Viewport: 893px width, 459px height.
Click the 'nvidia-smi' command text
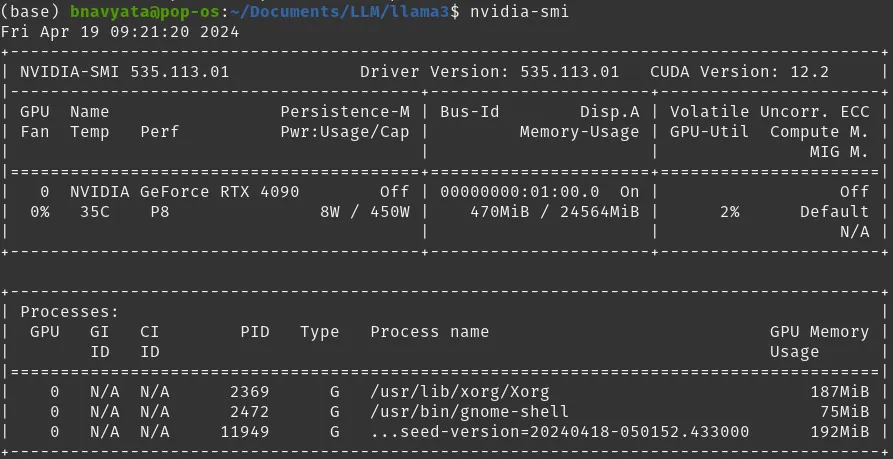[519, 11]
